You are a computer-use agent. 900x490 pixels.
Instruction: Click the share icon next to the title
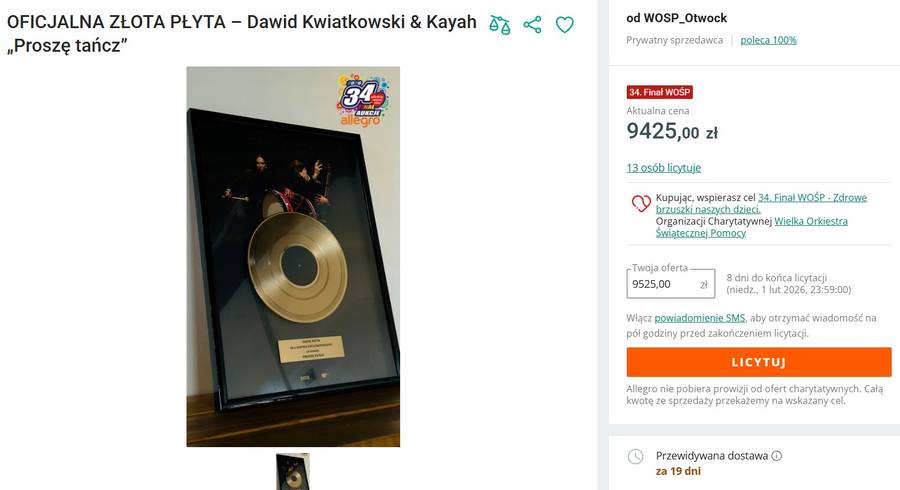[x=532, y=25]
